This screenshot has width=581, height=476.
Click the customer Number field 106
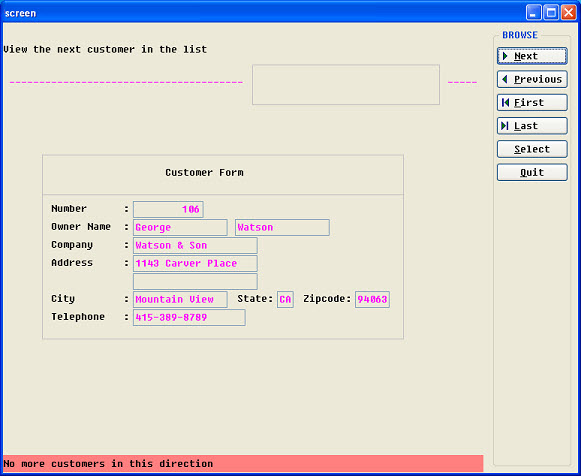coord(168,209)
